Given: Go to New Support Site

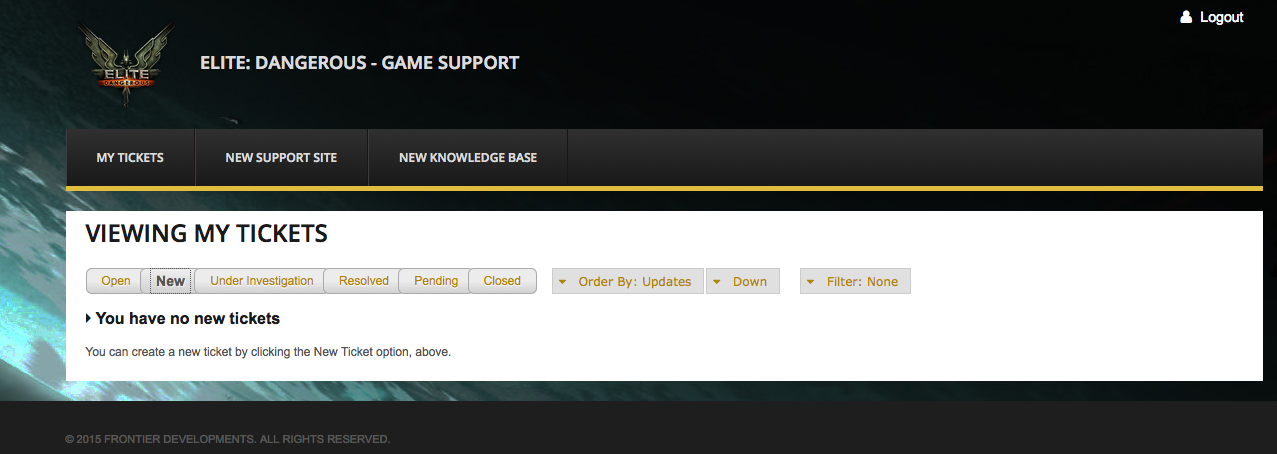Looking at the screenshot, I should tap(281, 157).
